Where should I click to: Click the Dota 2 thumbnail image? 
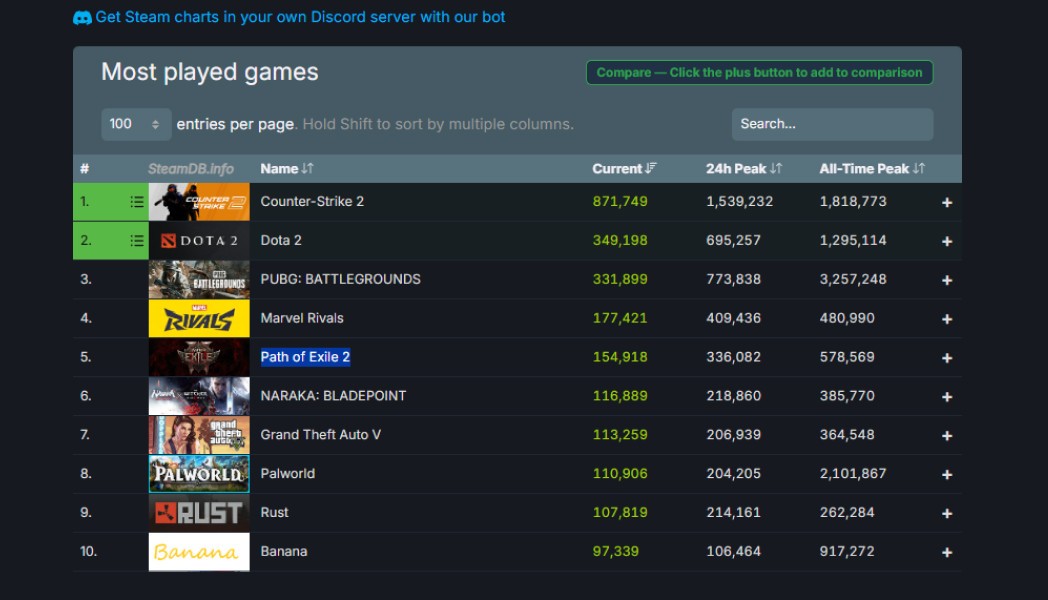[199, 241]
